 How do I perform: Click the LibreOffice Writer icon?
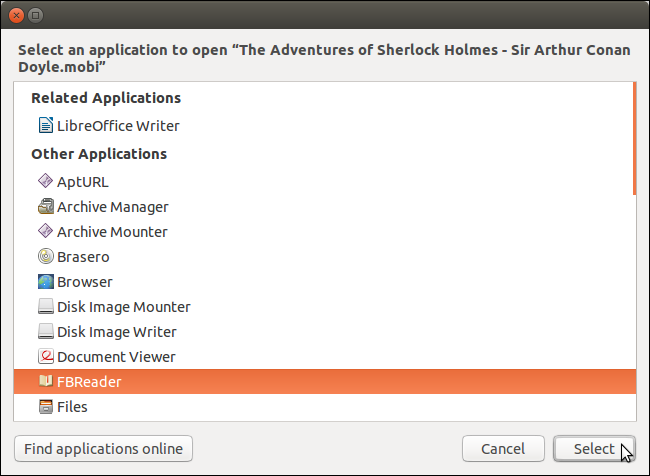tap(45, 126)
